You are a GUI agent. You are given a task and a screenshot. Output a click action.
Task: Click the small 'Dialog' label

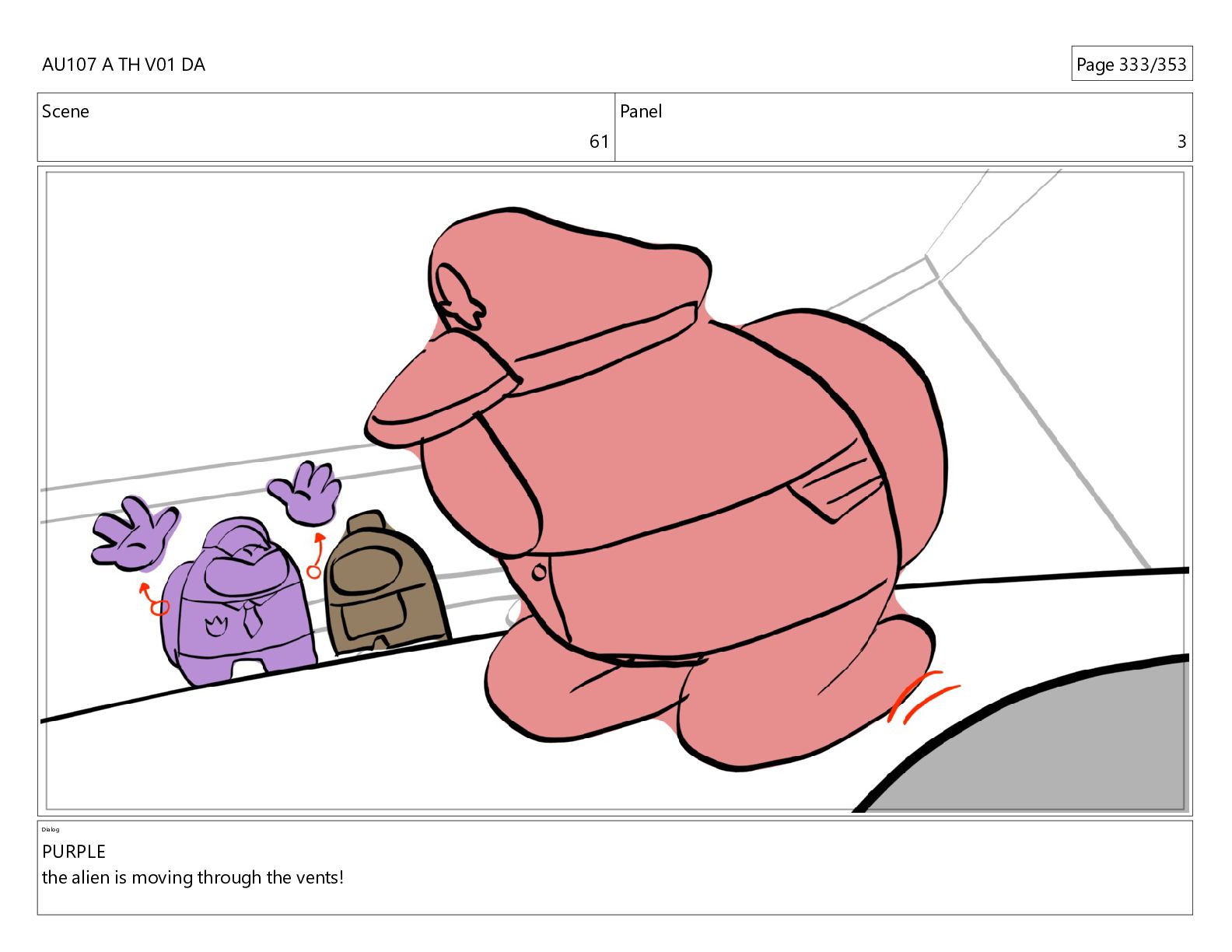51,829
